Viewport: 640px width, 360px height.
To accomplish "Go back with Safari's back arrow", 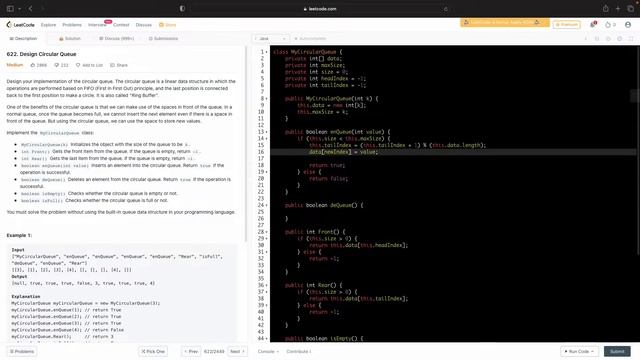I will [30, 9].
